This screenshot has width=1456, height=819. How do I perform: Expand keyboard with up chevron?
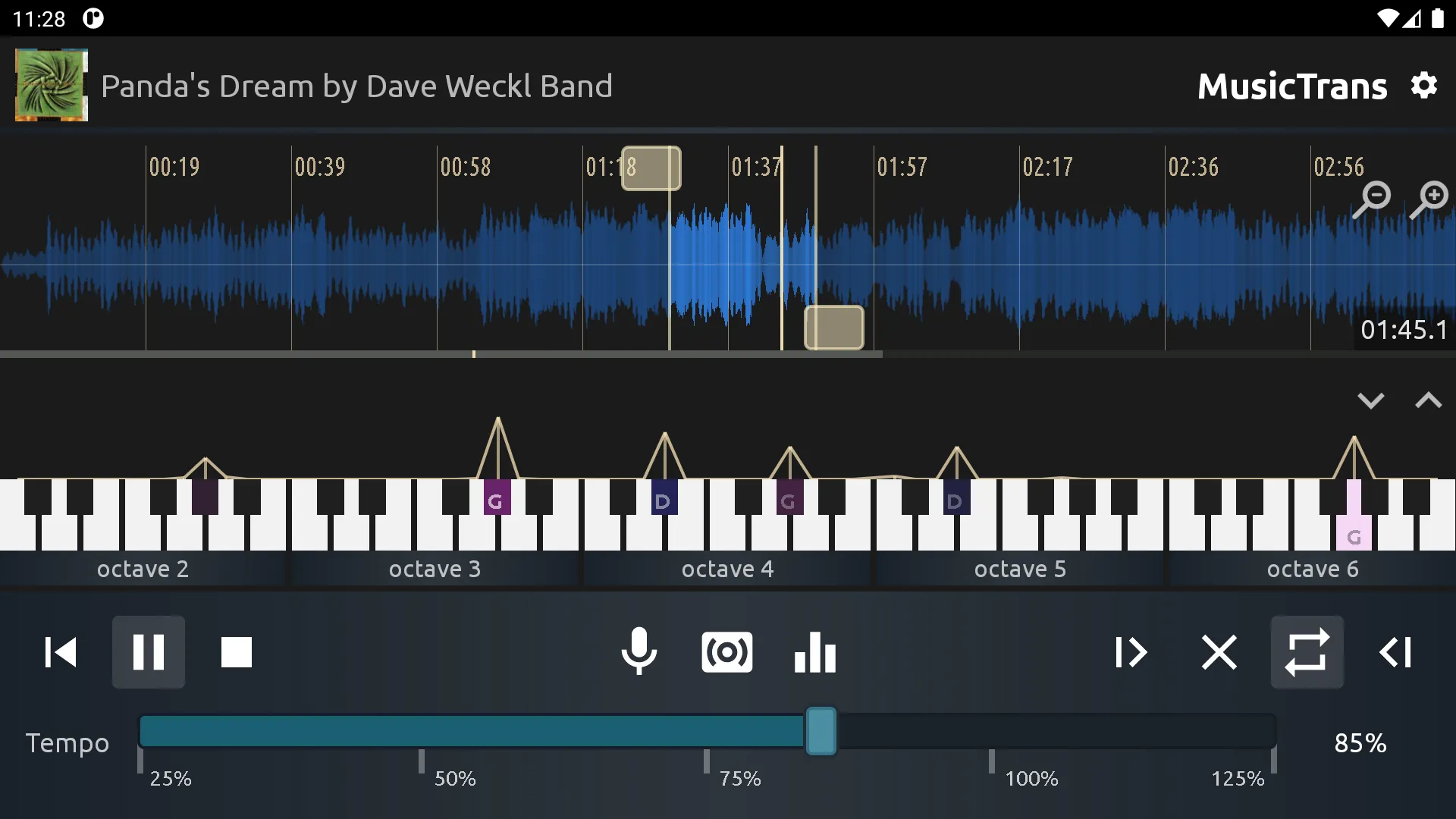(x=1429, y=400)
